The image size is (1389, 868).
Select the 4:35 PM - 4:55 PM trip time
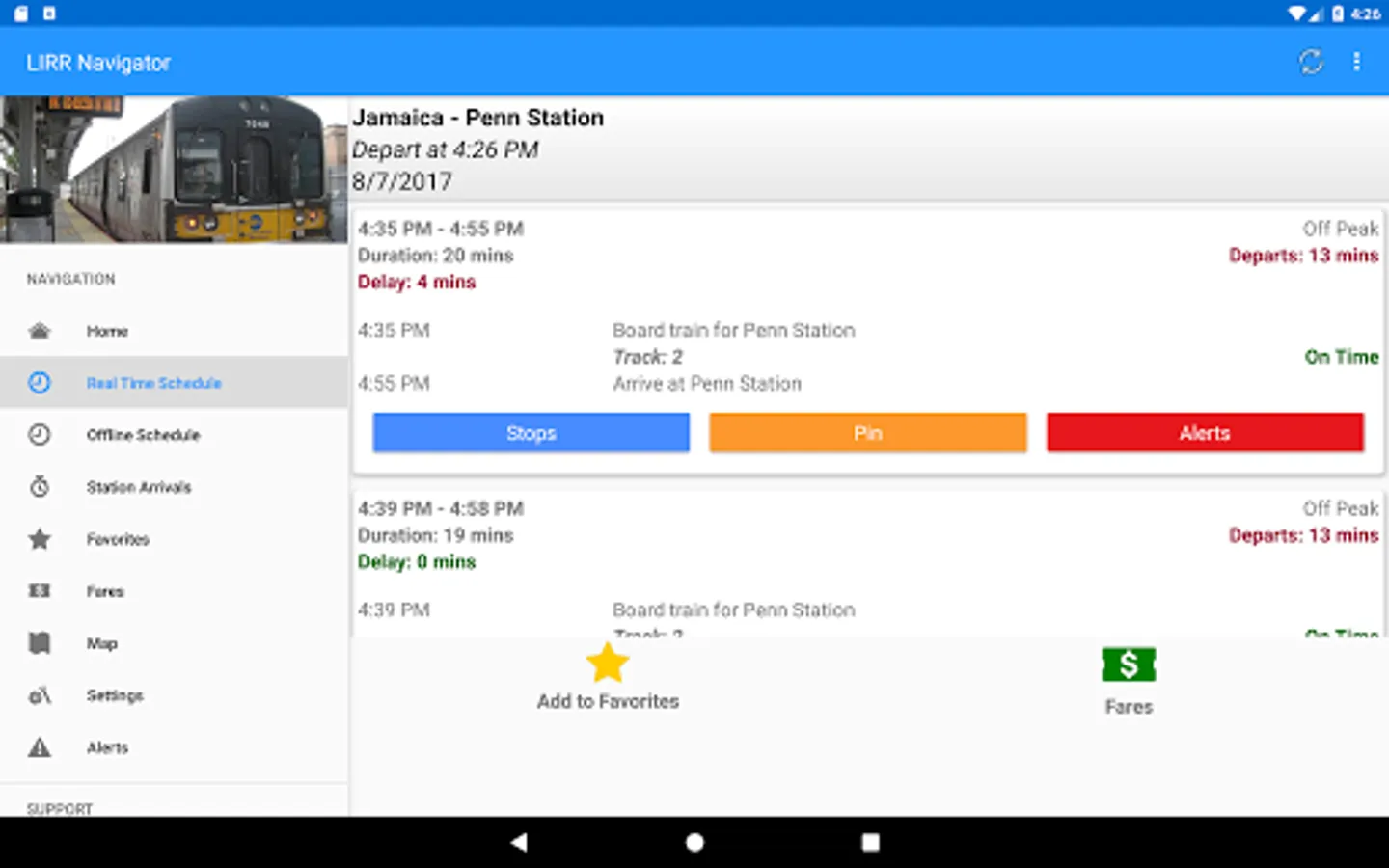pos(441,229)
